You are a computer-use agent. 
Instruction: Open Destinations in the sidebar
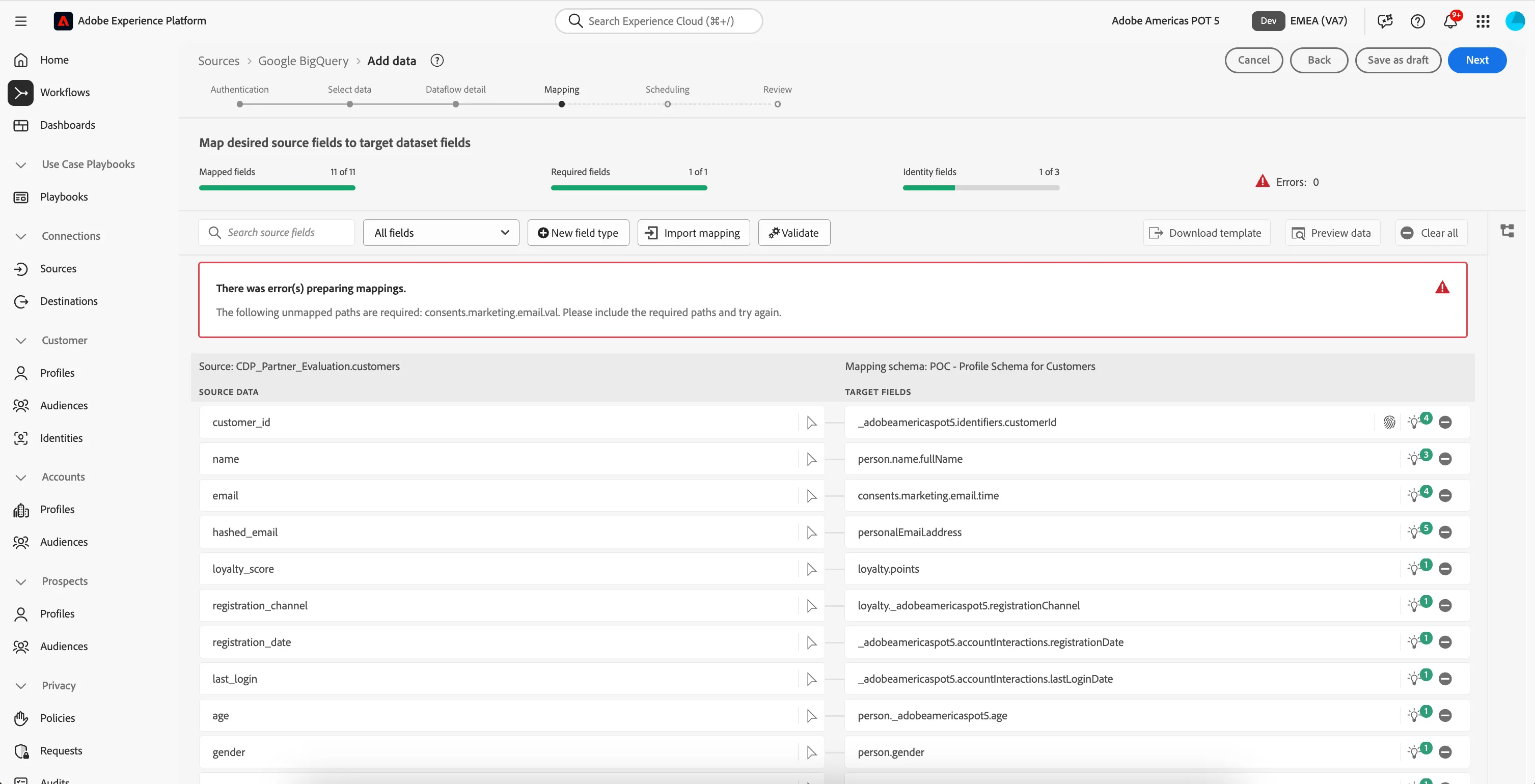click(x=69, y=301)
